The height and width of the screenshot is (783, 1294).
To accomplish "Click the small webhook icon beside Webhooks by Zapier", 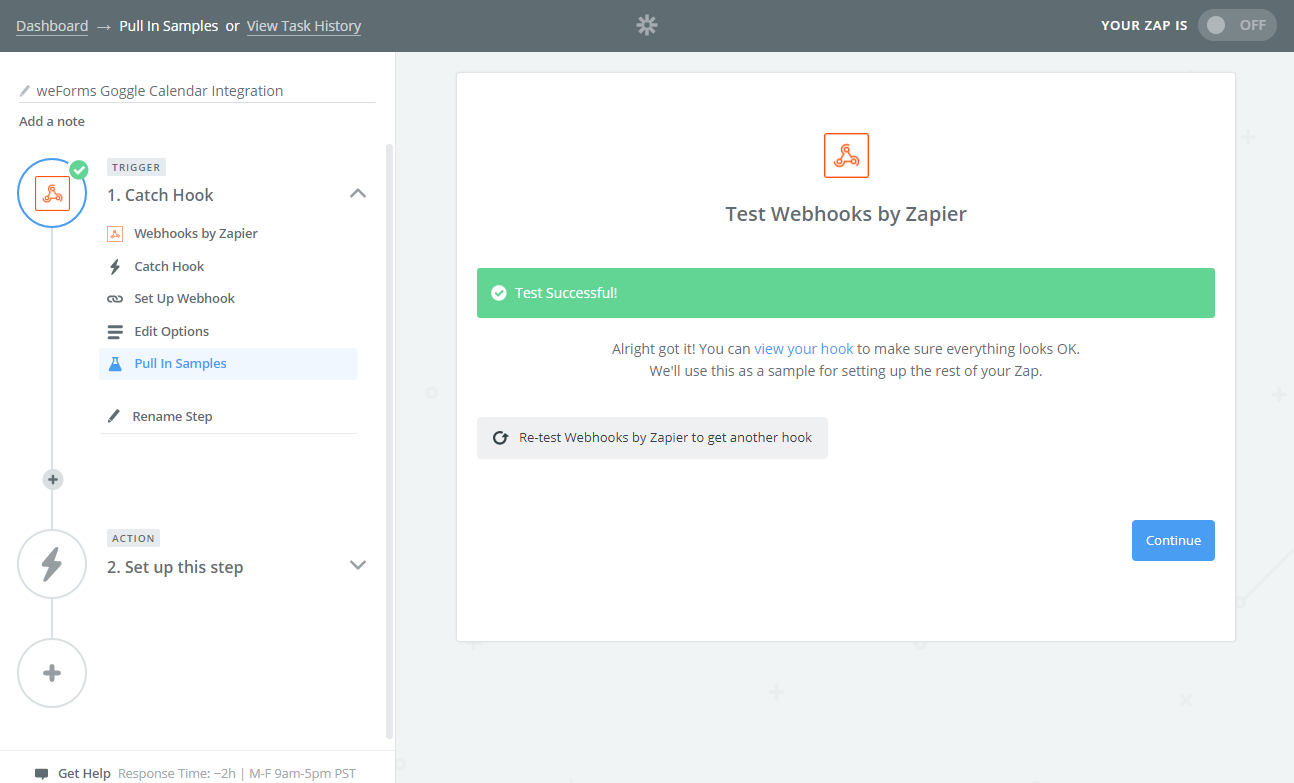I will click(x=115, y=234).
